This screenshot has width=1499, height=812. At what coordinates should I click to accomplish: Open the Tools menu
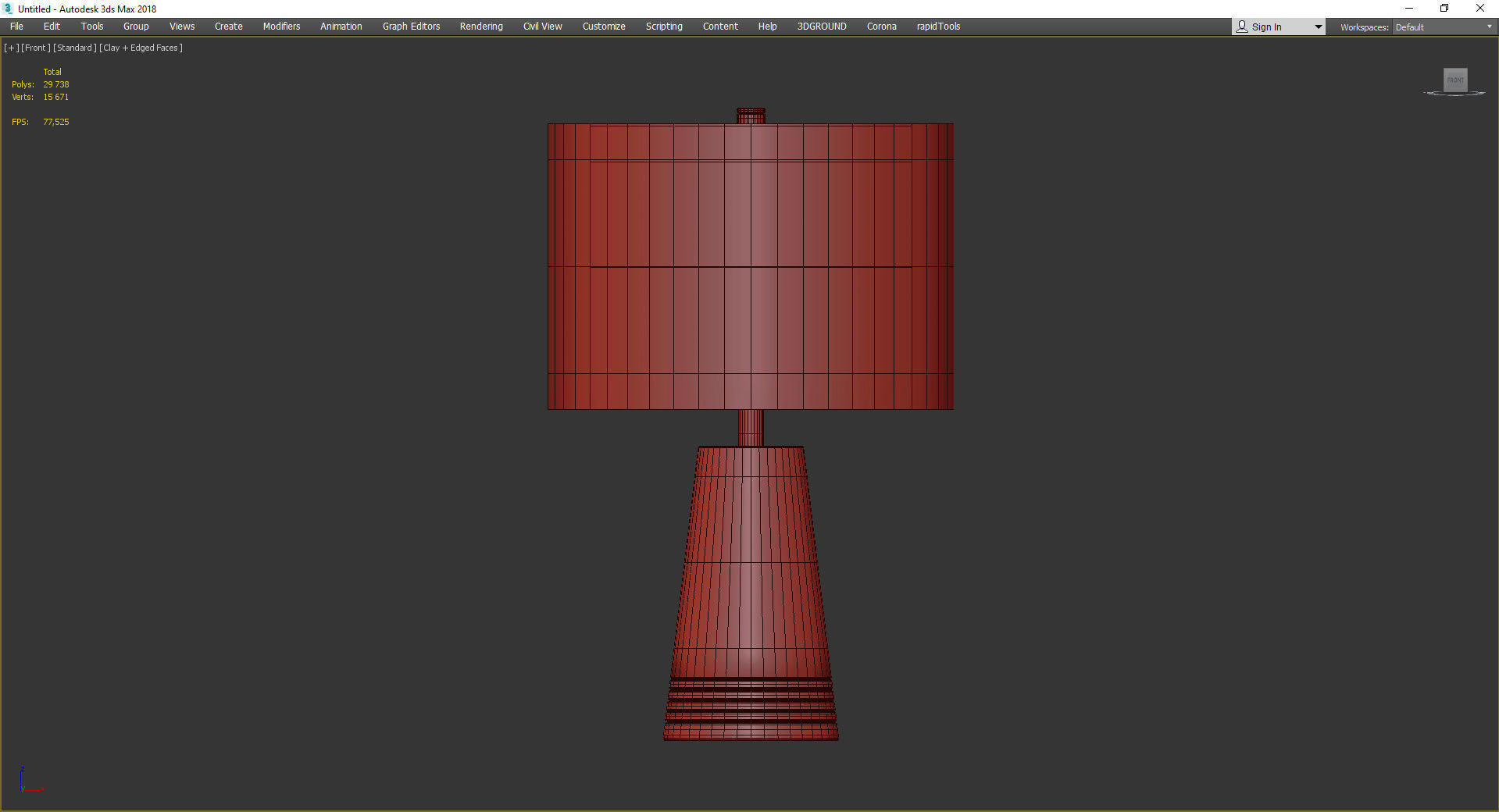point(92,27)
